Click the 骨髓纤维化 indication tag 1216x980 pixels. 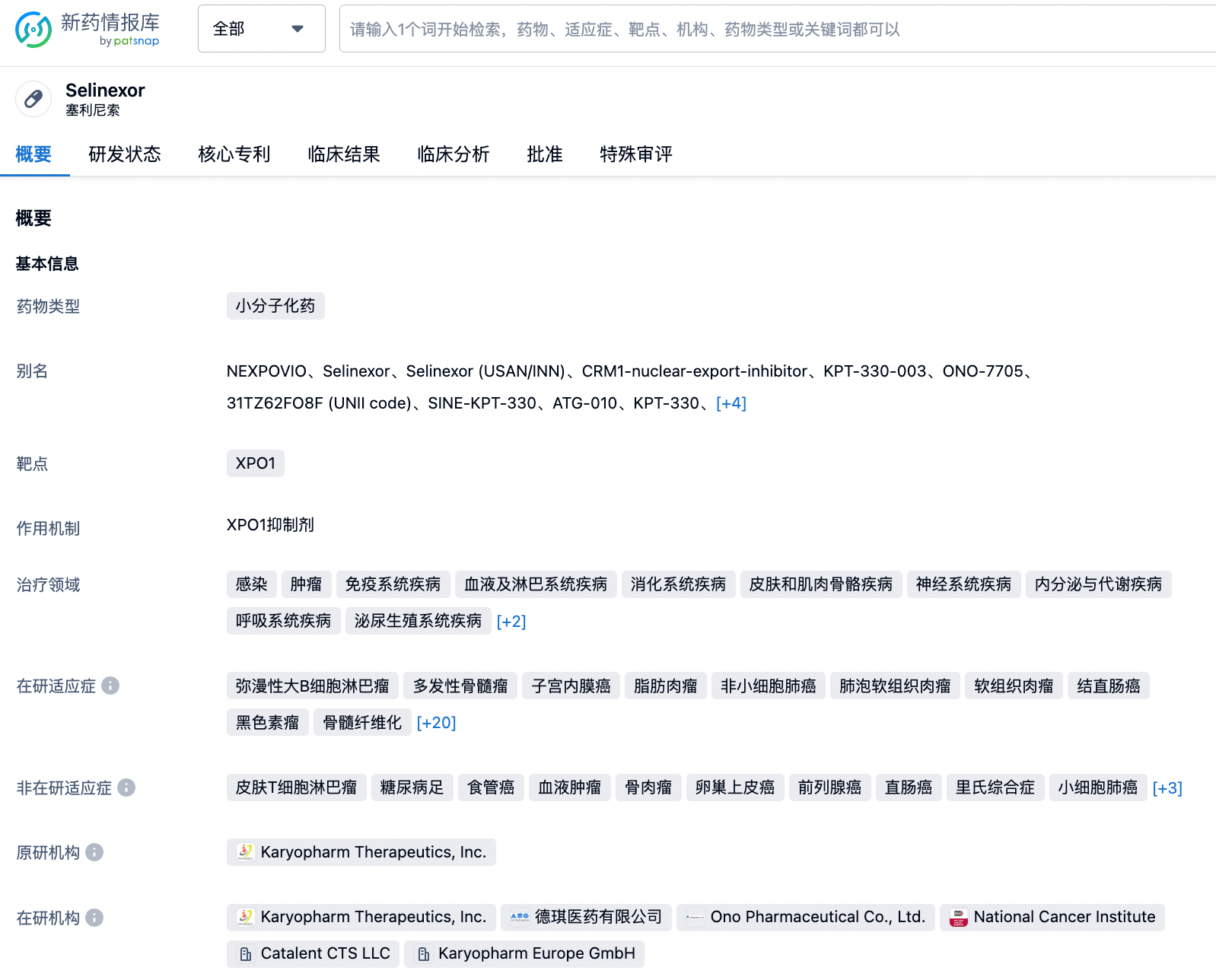pyautogui.click(x=362, y=723)
